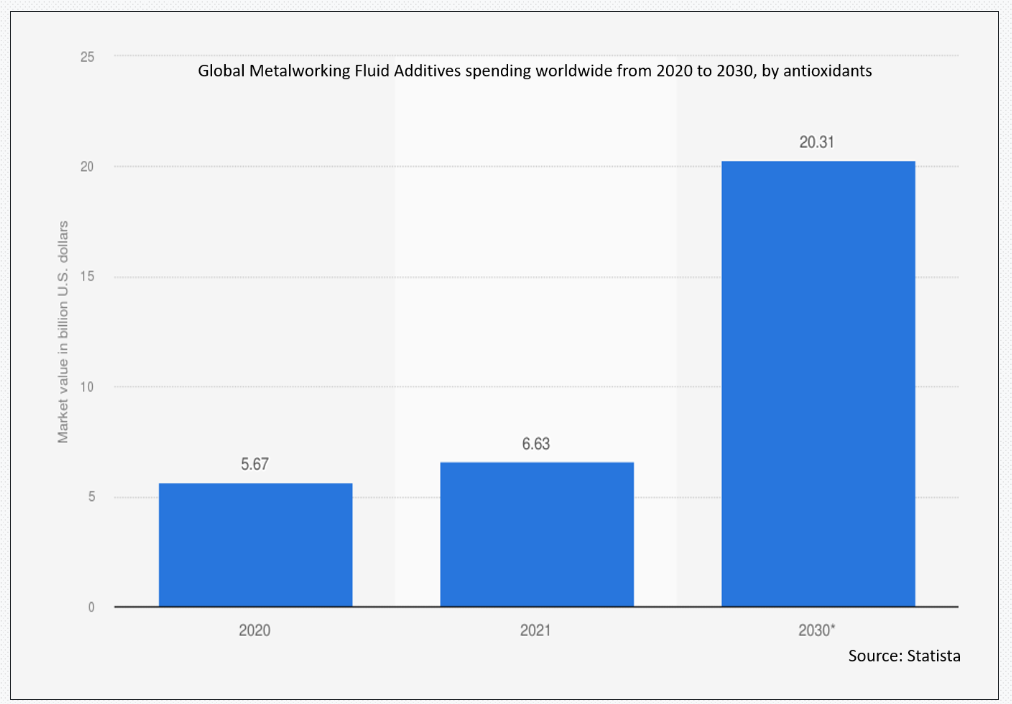Click the 5.67 value label
The image size is (1012, 704).
pyautogui.click(x=255, y=465)
